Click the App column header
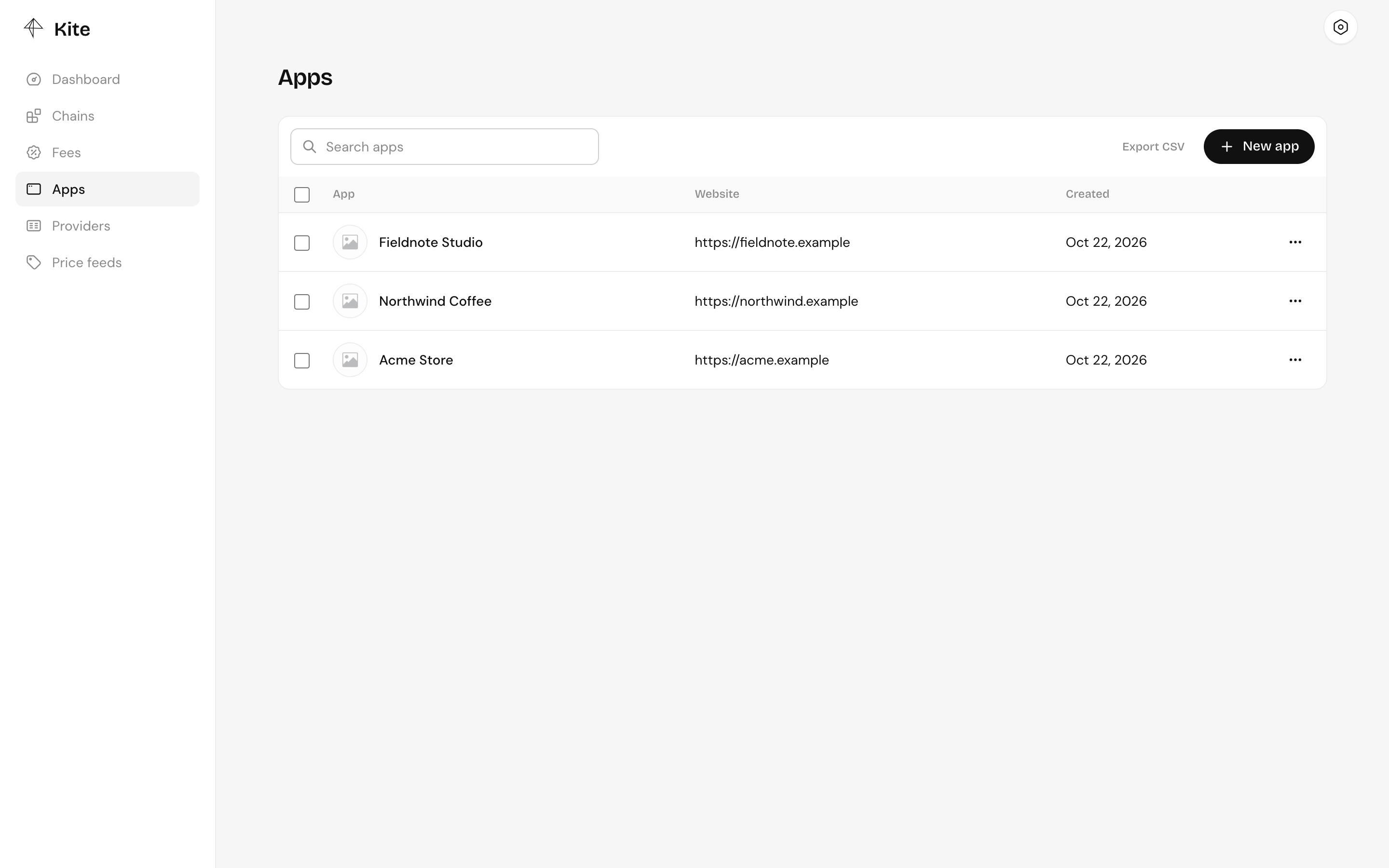Screen dimensions: 1389x868 (x=344, y=194)
